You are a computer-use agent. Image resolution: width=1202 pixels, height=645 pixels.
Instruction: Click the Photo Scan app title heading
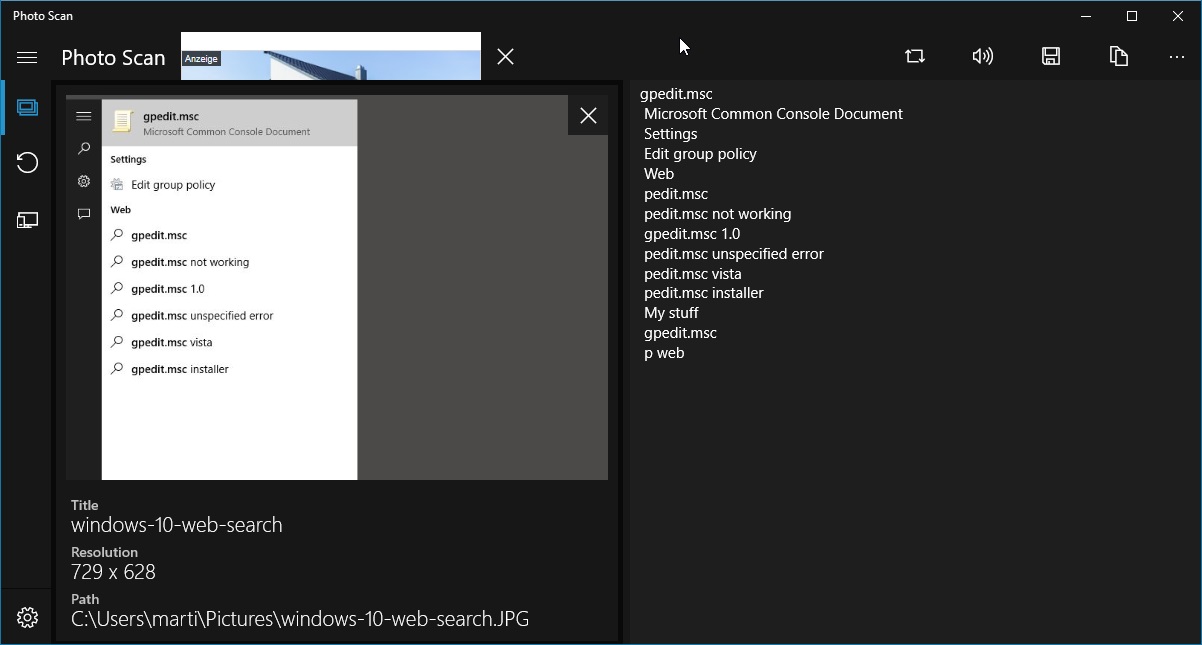coord(113,58)
